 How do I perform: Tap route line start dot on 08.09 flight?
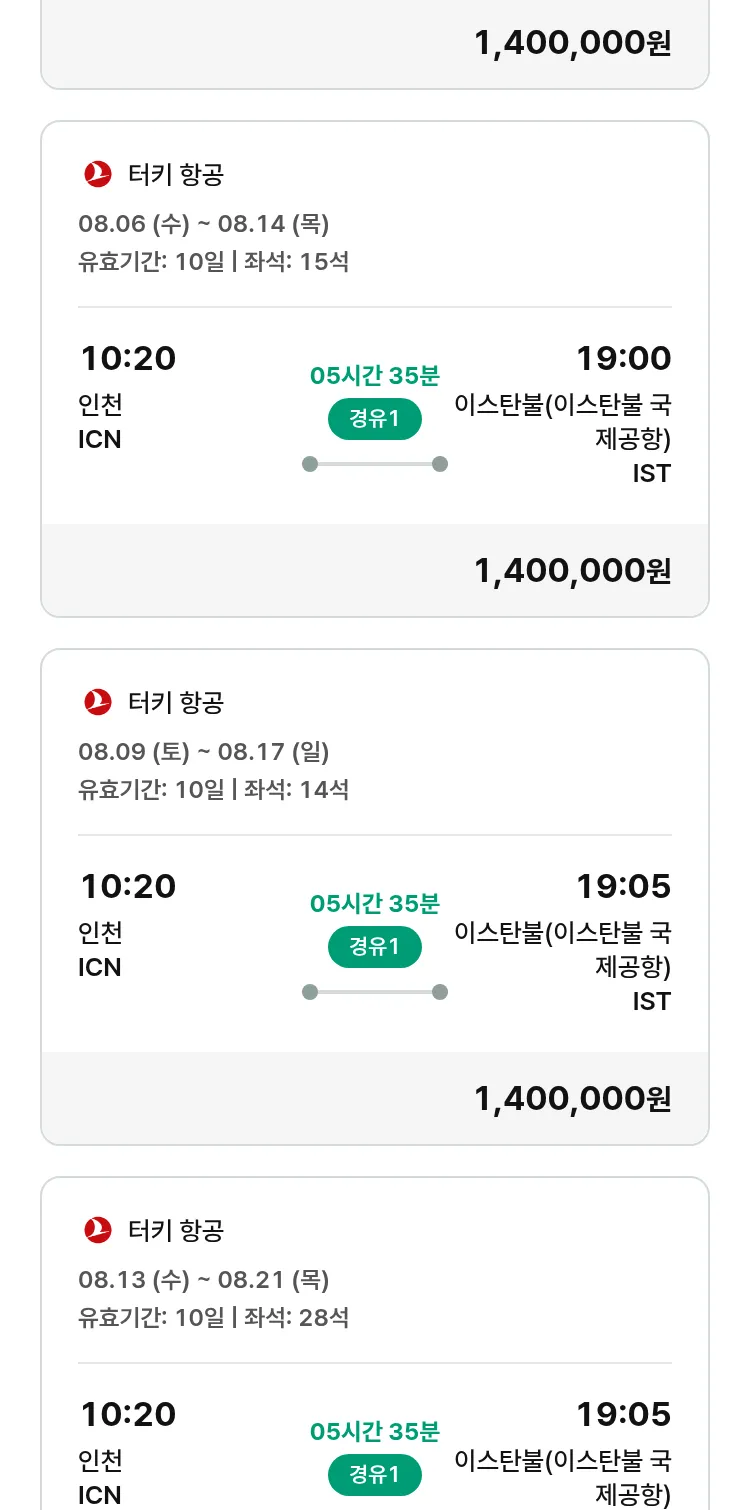tap(310, 992)
